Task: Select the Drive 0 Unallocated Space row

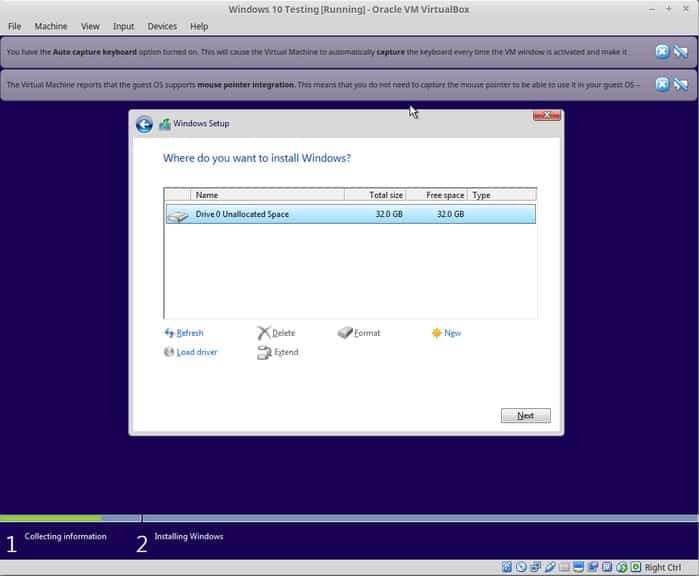Action: pyautogui.click(x=351, y=214)
